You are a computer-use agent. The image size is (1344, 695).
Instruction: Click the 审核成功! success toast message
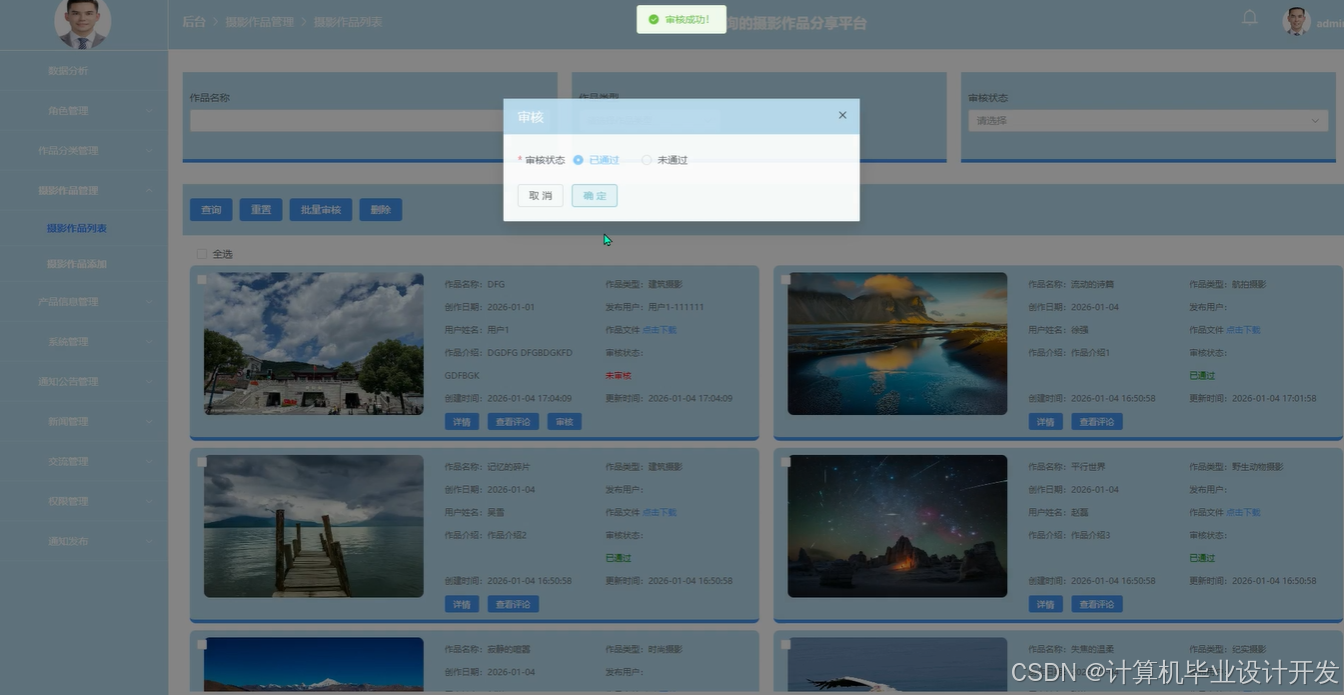[681, 19]
